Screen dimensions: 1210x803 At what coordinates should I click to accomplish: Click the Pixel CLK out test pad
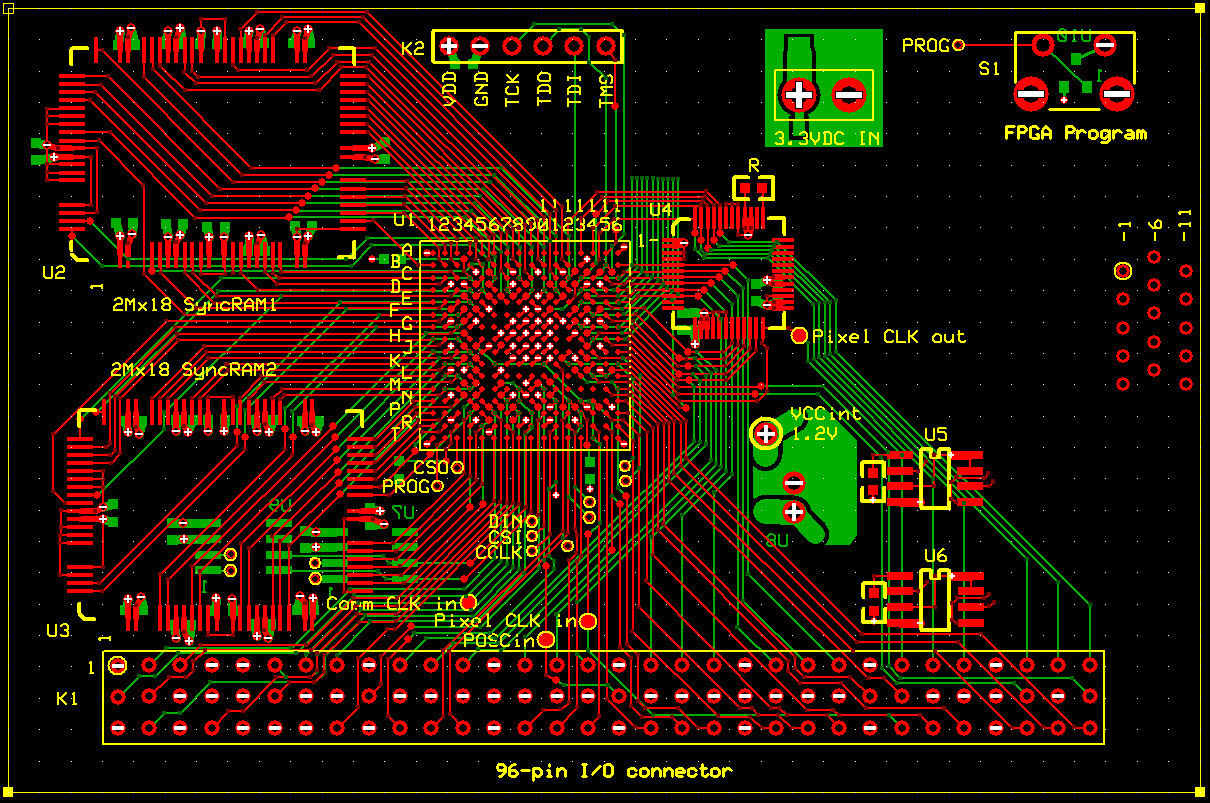coord(799,336)
